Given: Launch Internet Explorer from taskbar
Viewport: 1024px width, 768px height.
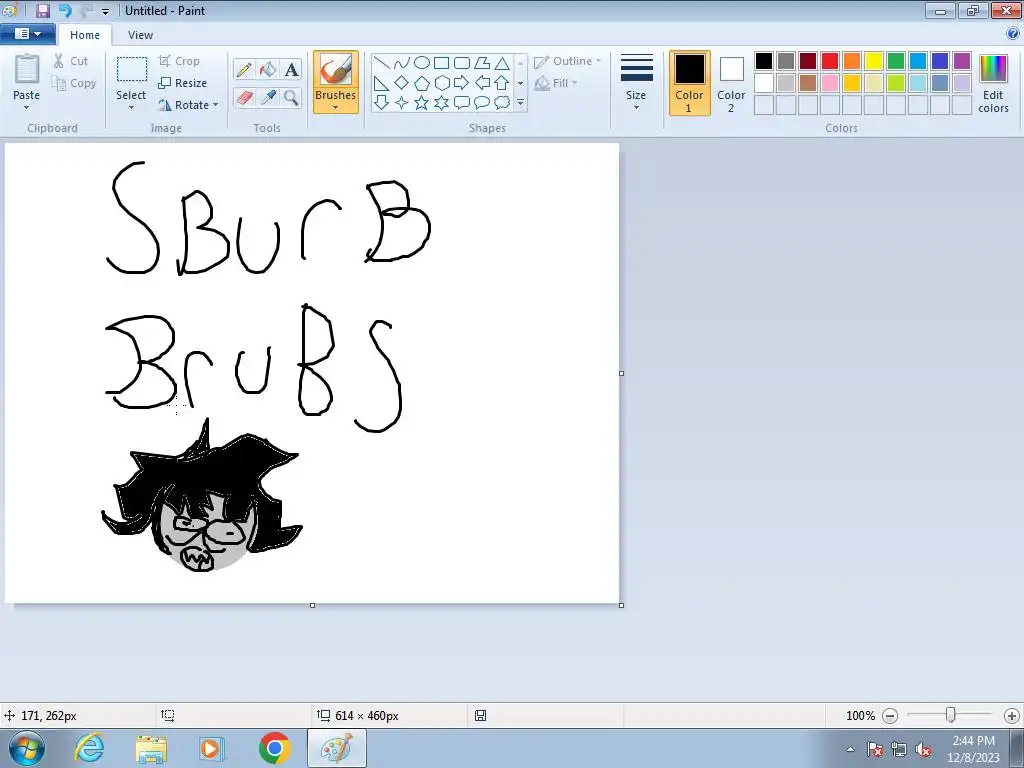Looking at the screenshot, I should pos(89,748).
